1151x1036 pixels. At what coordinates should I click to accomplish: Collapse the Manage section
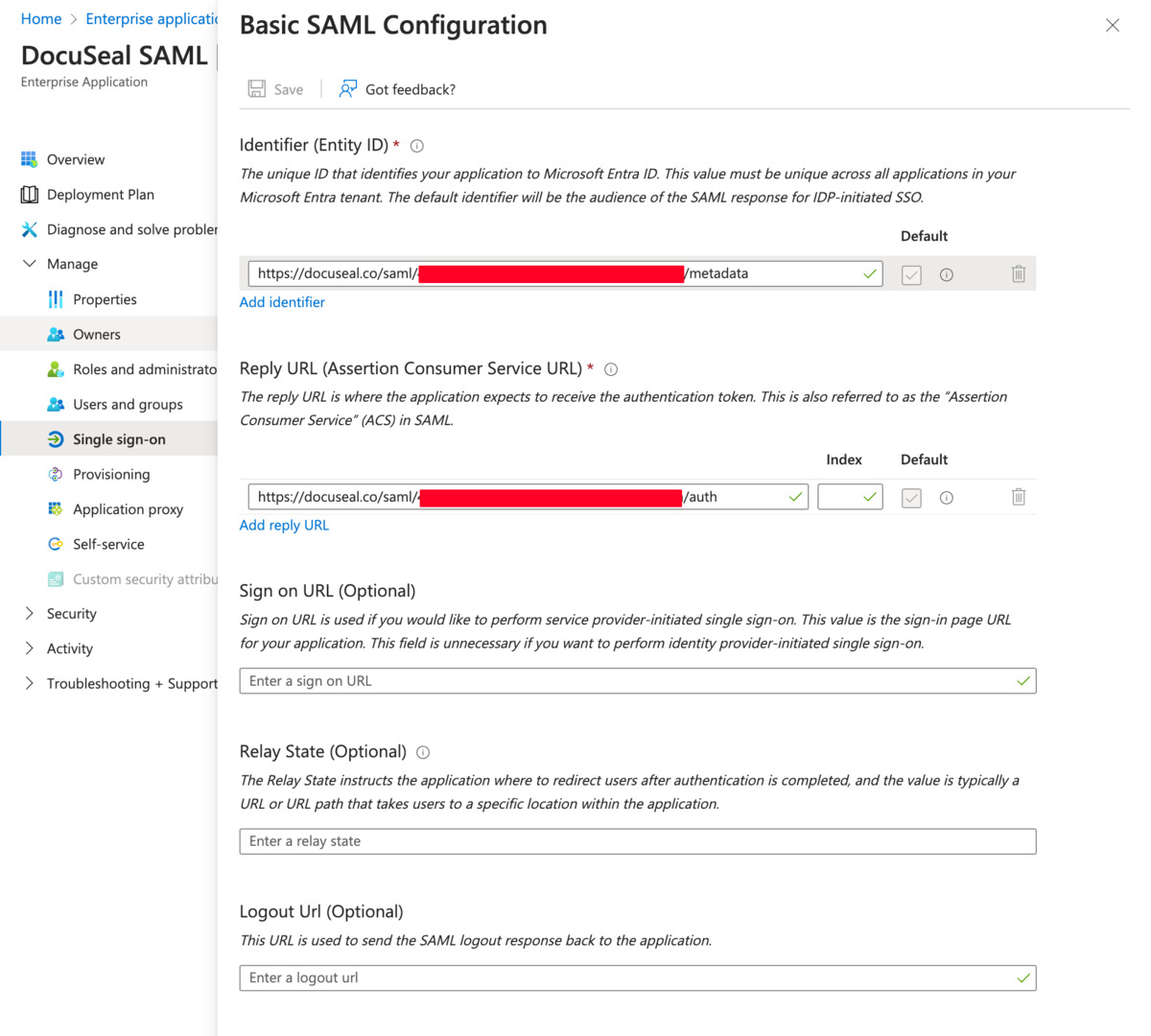point(29,264)
